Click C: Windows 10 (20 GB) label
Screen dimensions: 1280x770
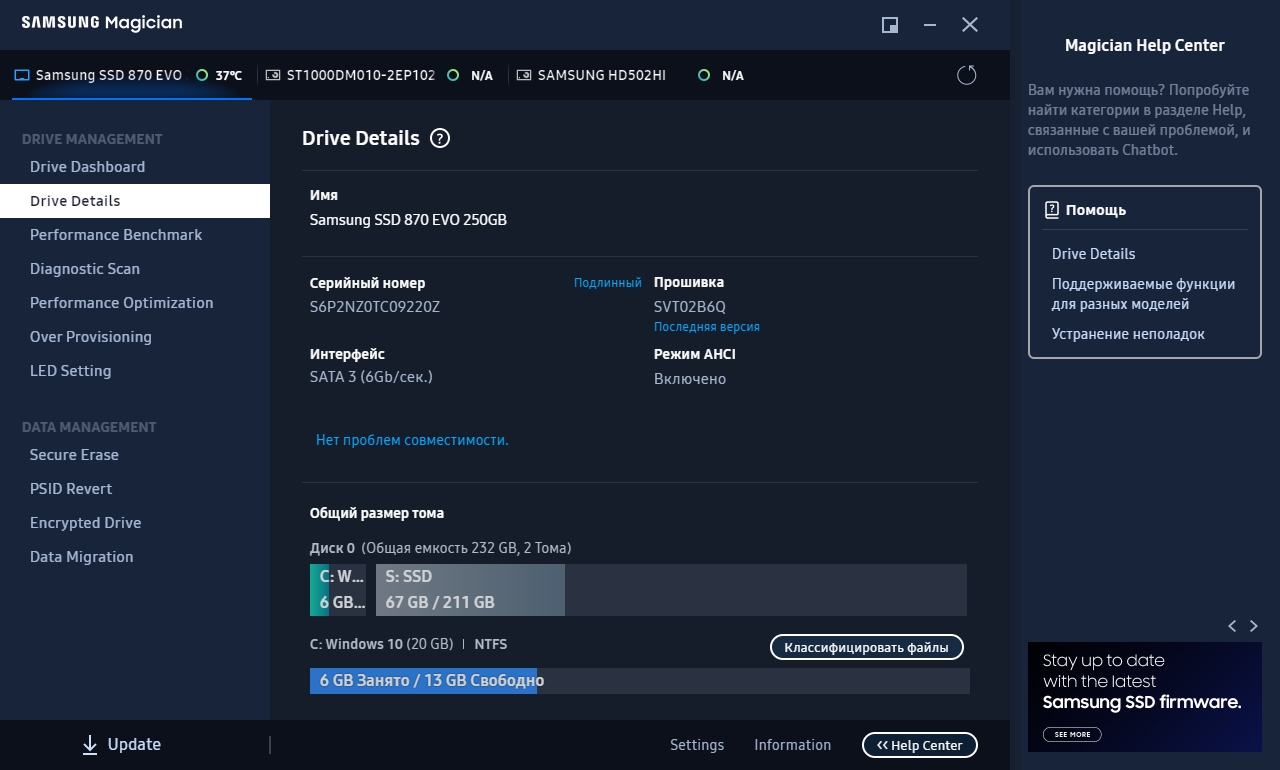click(381, 644)
